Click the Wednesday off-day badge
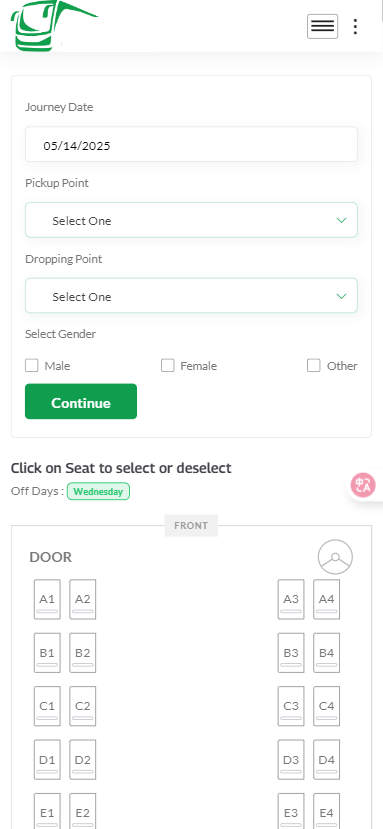383x829 pixels. 98,491
